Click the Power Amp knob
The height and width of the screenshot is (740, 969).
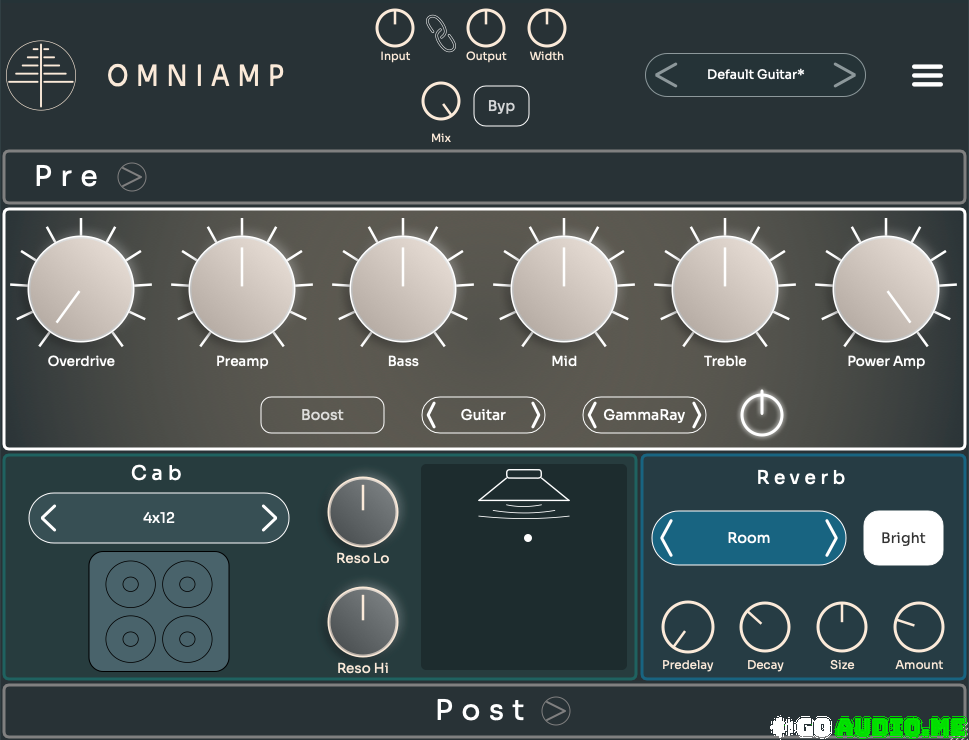point(886,288)
